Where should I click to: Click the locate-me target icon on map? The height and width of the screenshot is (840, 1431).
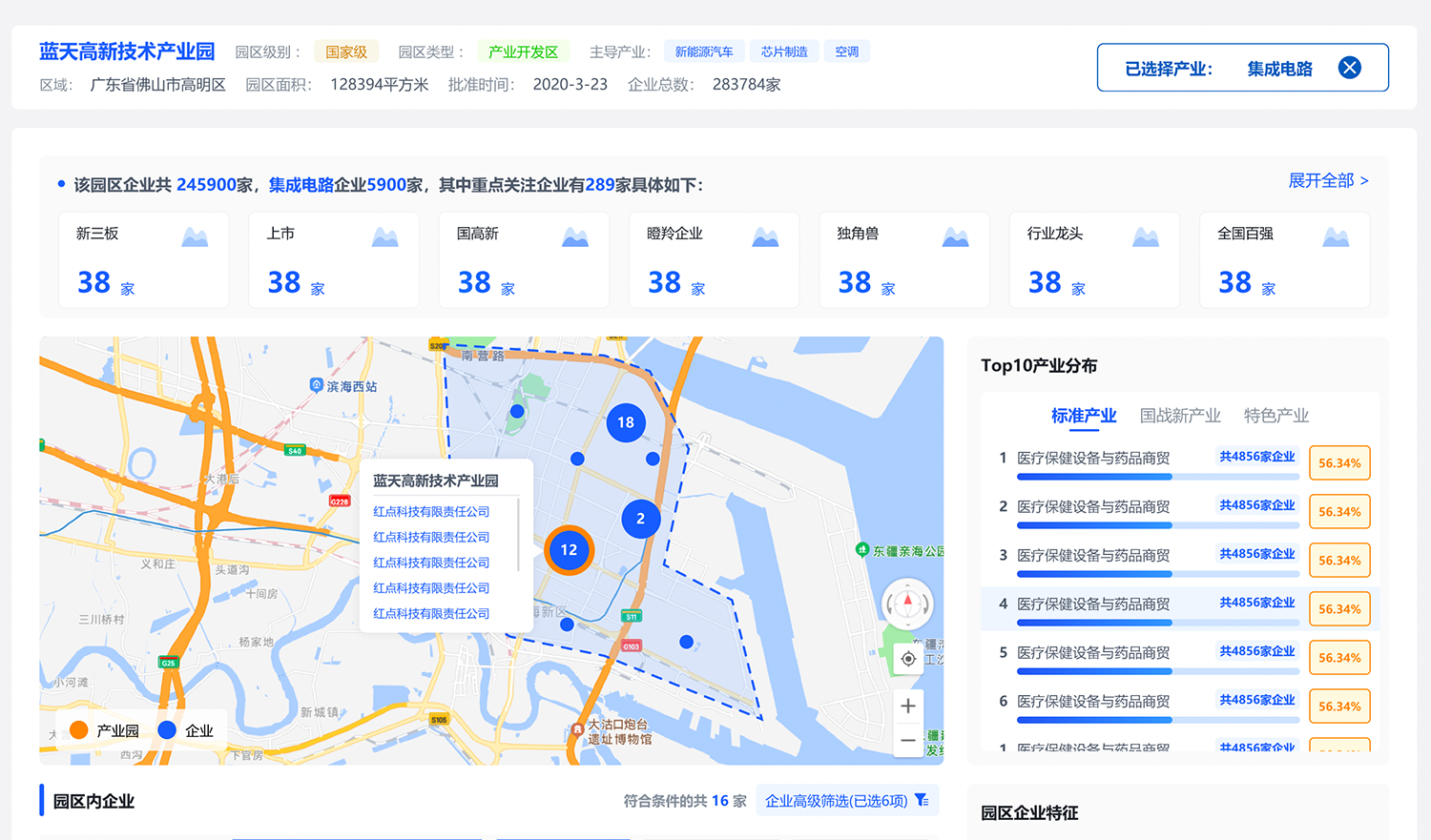click(908, 659)
